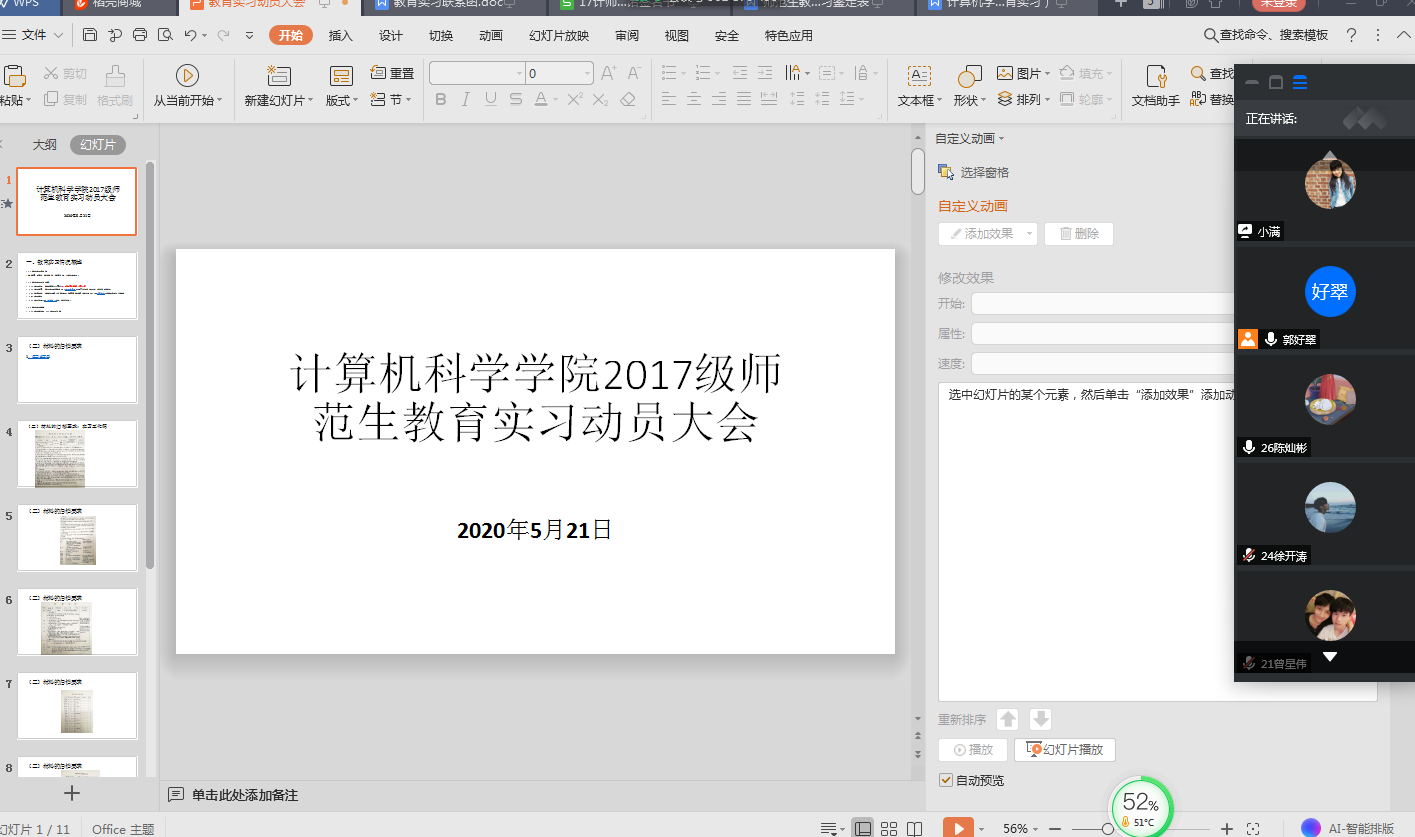Image resolution: width=1415 pixels, height=837 pixels.
Task: Switch to slide sorter grid view
Action: click(888, 828)
